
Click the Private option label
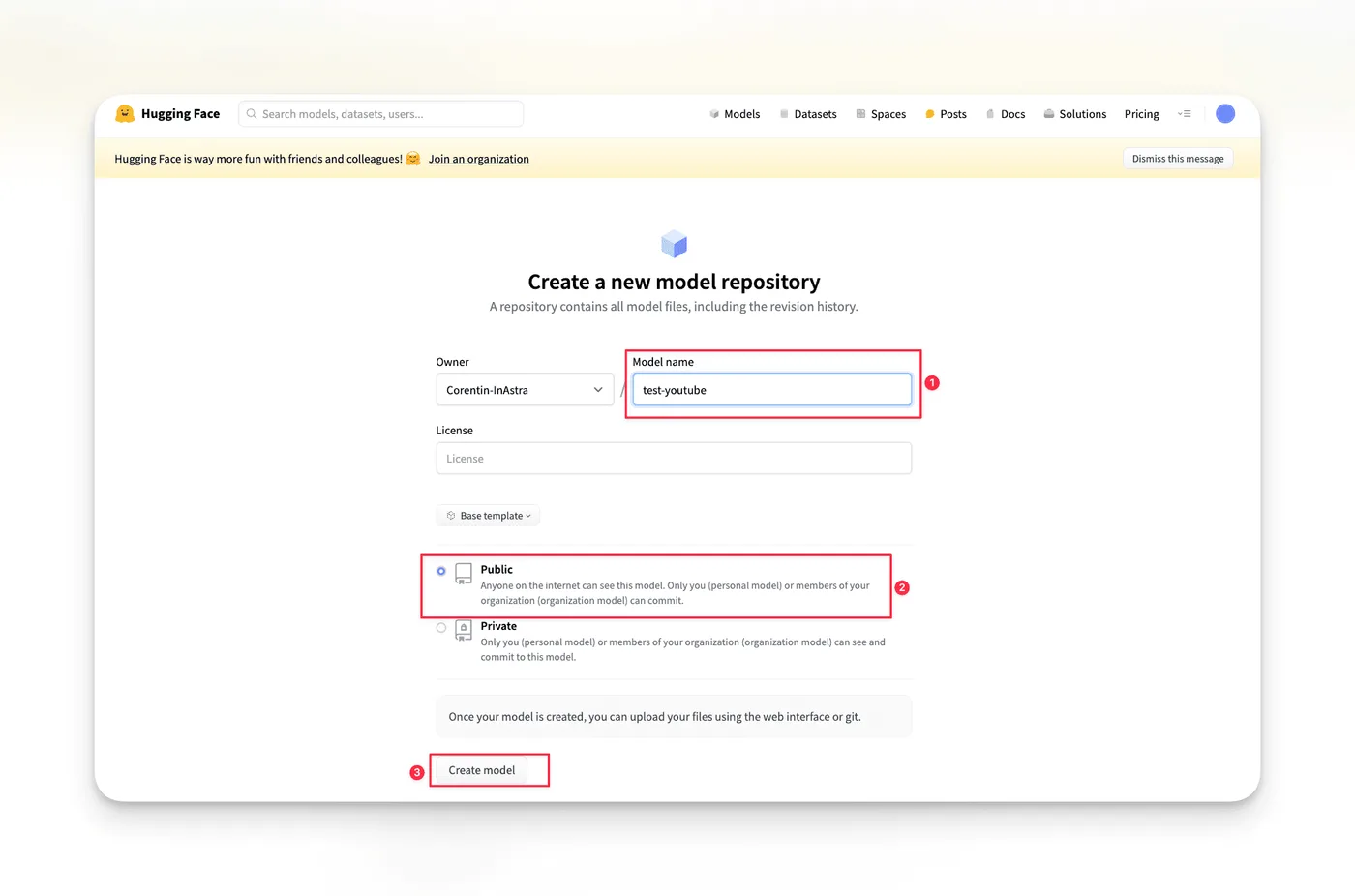pos(498,626)
